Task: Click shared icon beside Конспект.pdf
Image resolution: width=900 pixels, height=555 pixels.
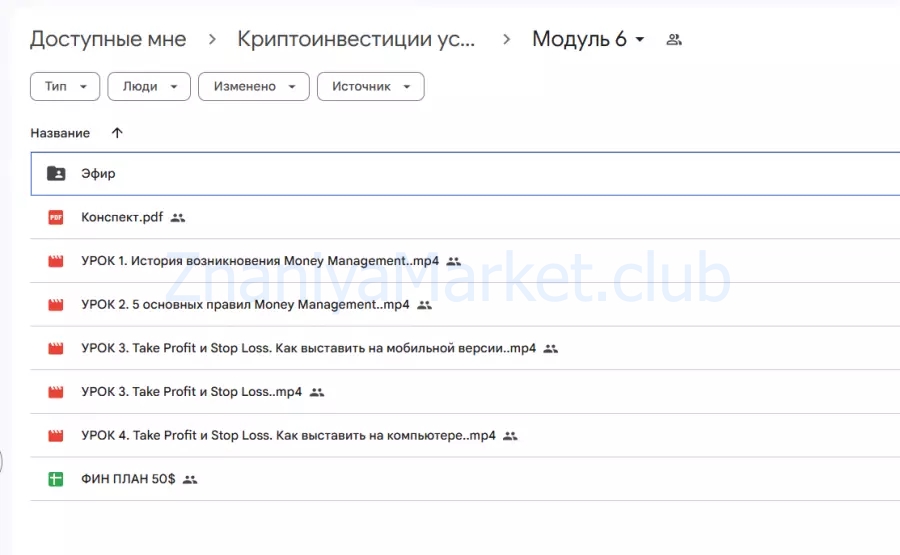Action: (x=178, y=218)
